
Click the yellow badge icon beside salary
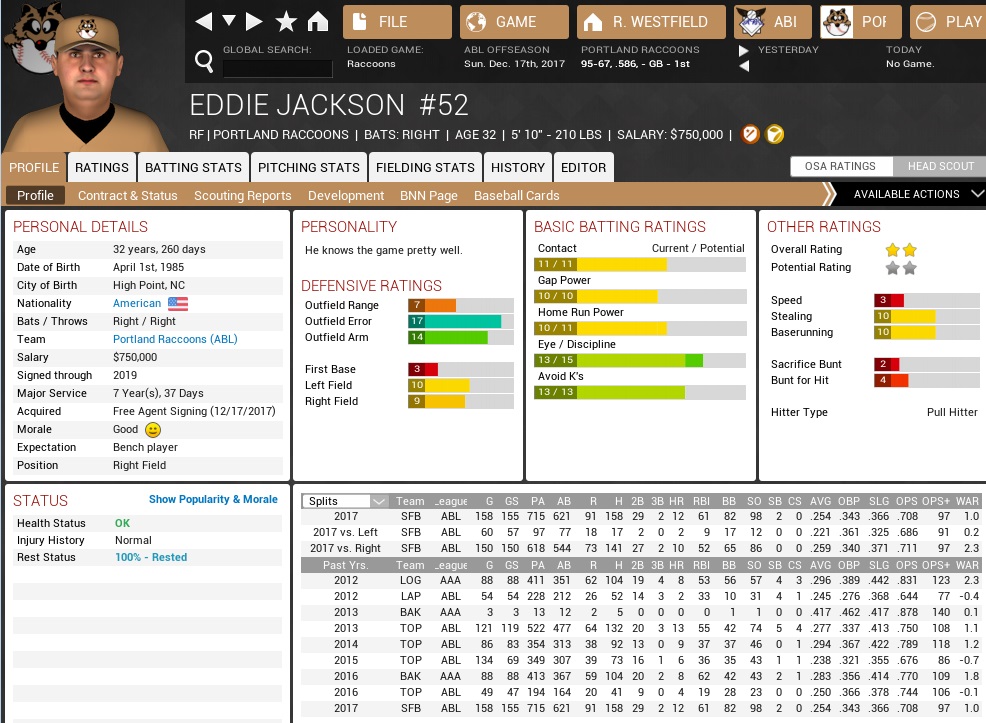point(774,134)
